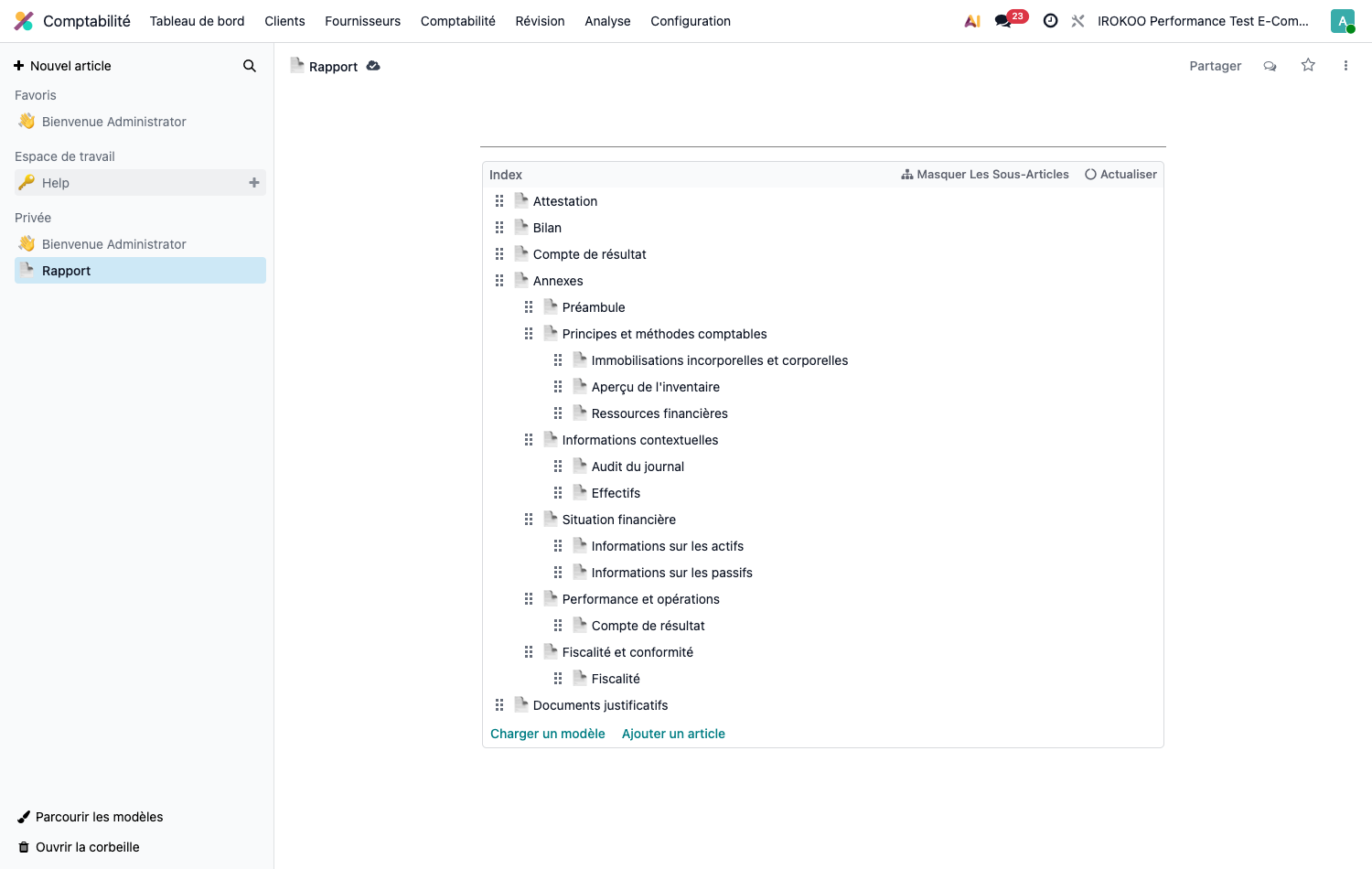The height and width of the screenshot is (869, 1372).
Task: Open the article options kebab menu
Action: click(x=1345, y=66)
